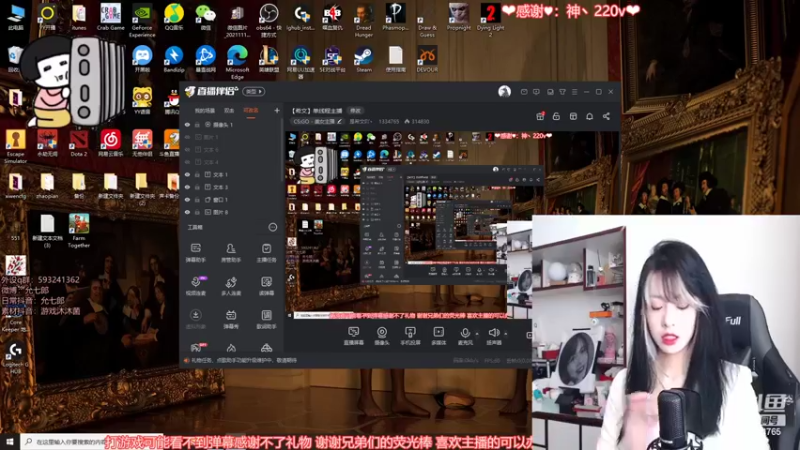The width and height of the screenshot is (800, 450).
Task: Open user avatar in streaming app title bar
Action: pos(504,91)
